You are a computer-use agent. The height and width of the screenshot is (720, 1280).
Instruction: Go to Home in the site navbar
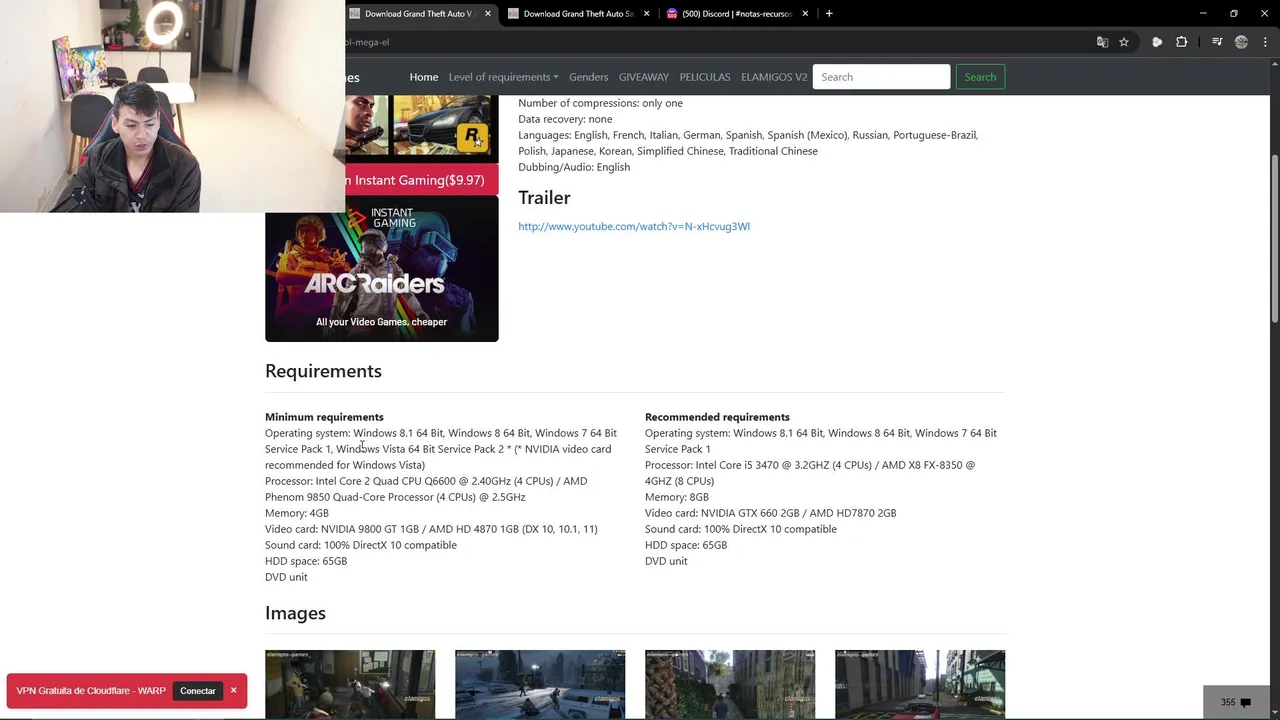click(424, 77)
